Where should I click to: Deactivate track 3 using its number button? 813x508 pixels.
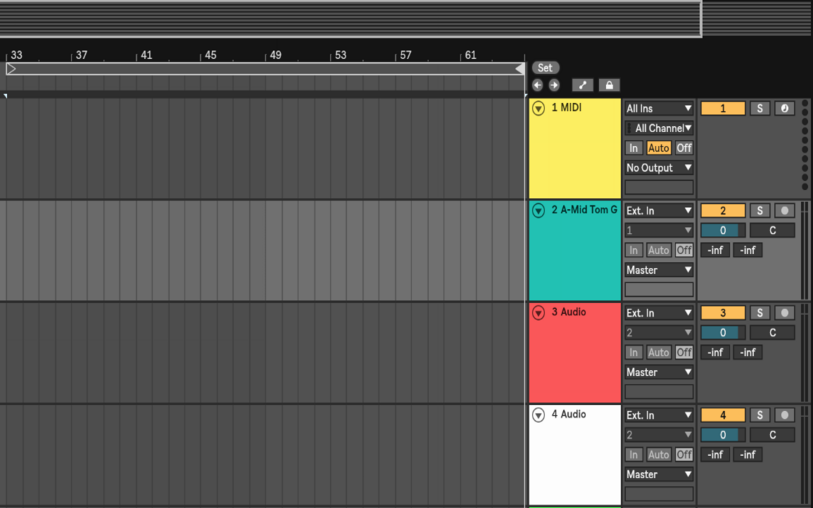point(722,313)
